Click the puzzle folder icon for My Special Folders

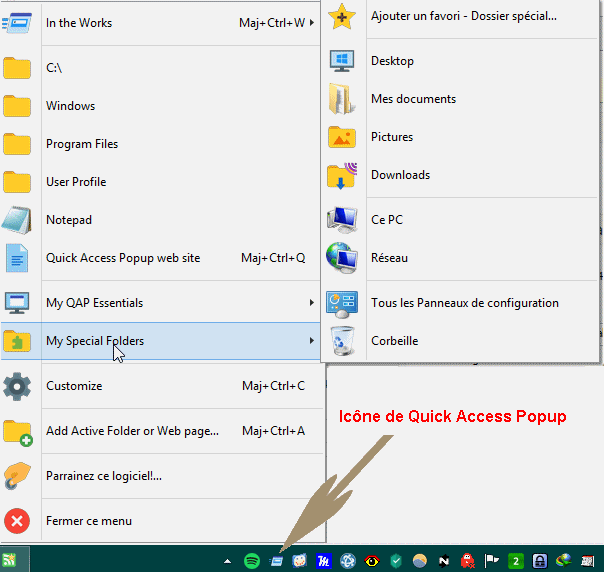click(17, 341)
